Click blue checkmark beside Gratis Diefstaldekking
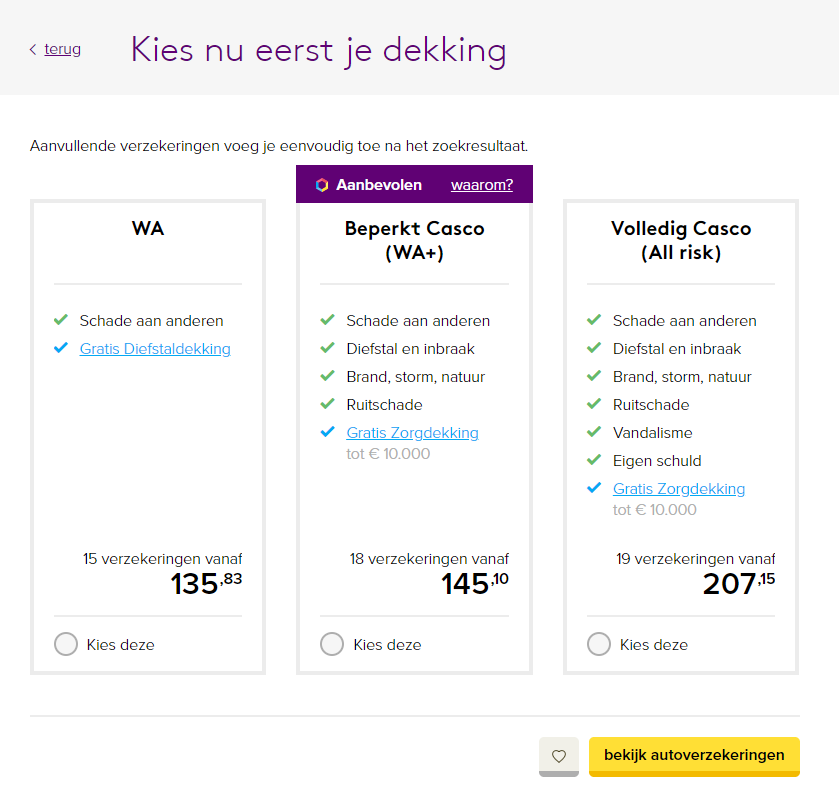This screenshot has width=839, height=797. click(x=61, y=349)
